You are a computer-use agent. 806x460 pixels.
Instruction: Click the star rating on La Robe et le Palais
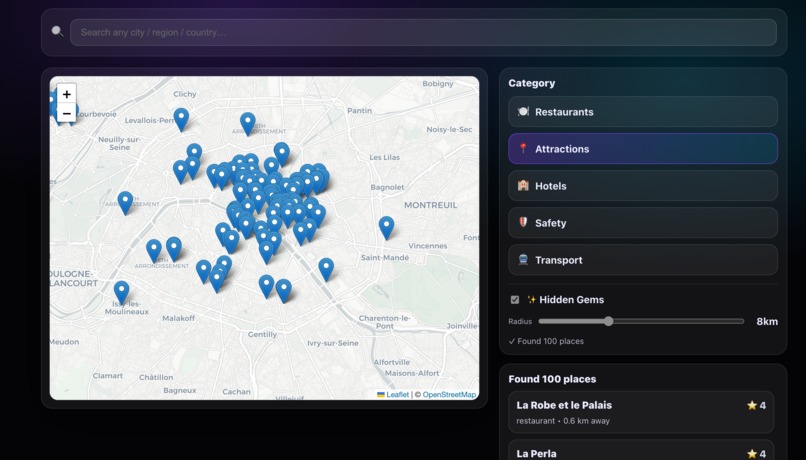pos(756,406)
